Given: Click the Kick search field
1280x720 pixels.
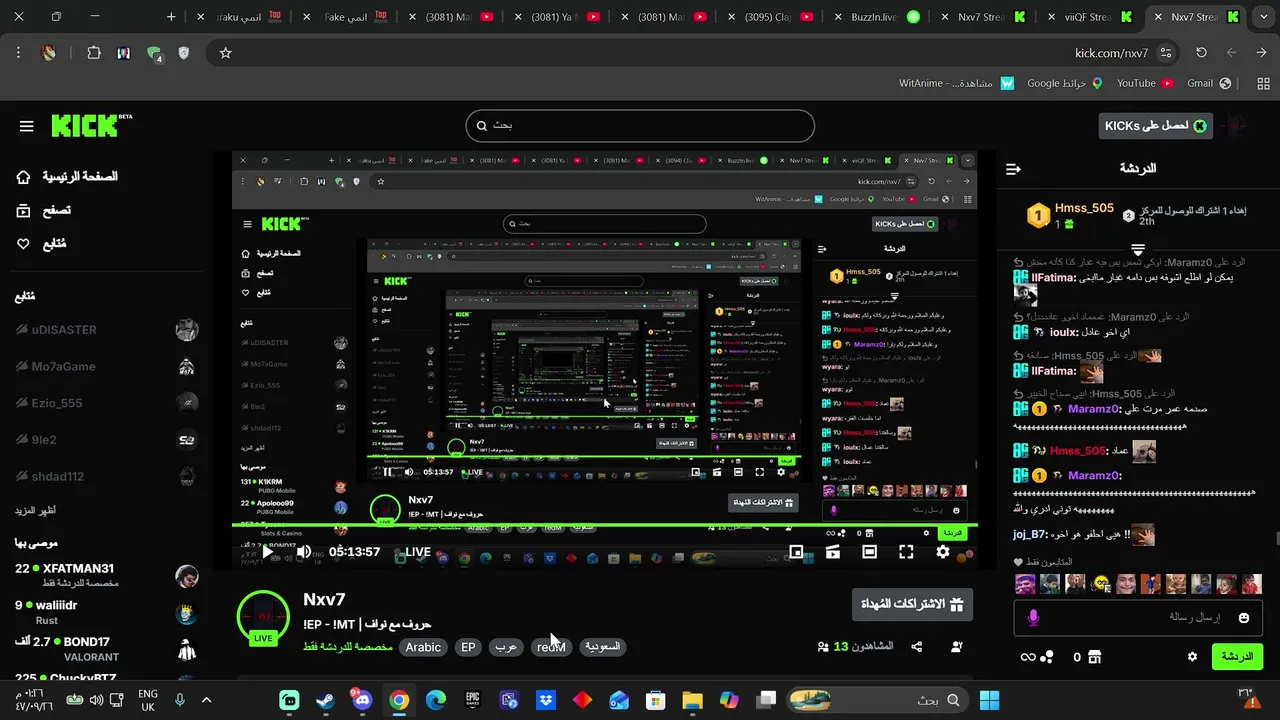Looking at the screenshot, I should tap(640, 126).
